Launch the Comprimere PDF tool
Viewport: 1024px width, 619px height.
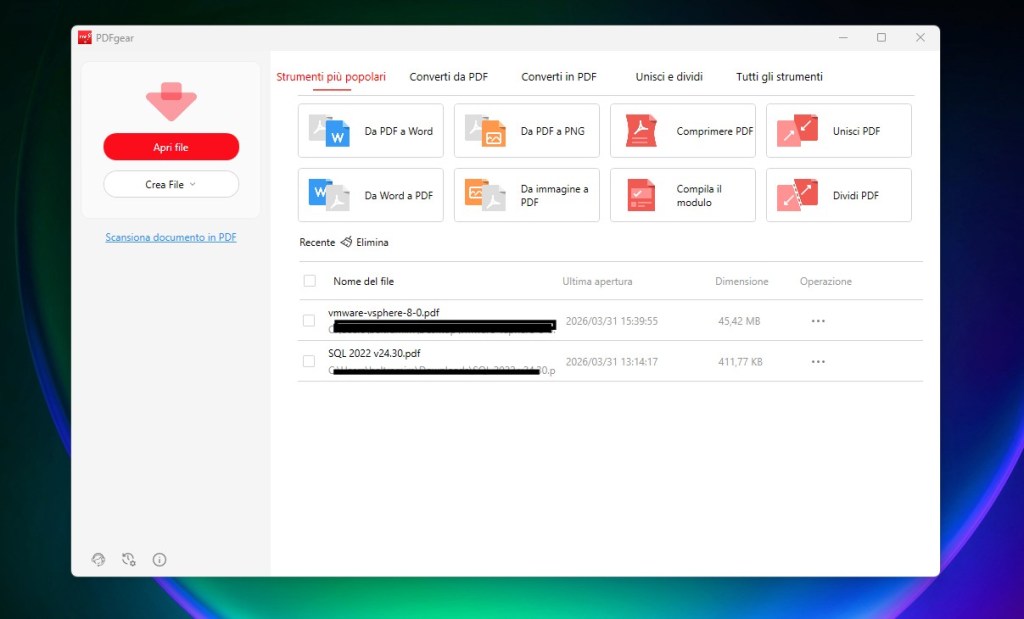click(x=682, y=130)
